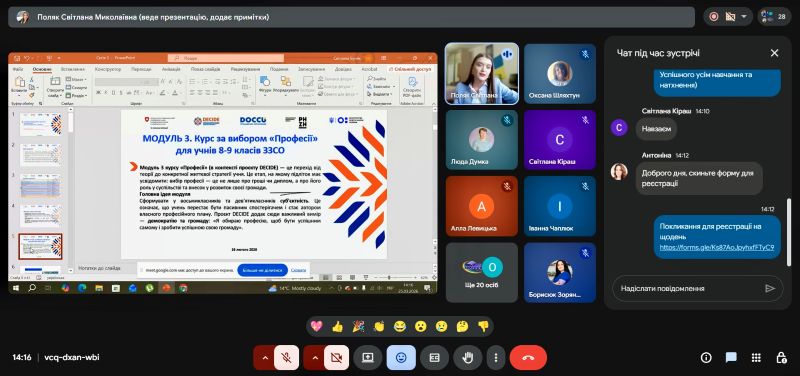Image resolution: width=800 pixels, height=376 pixels.
Task: Send the surprised face reaction
Action: point(420,327)
